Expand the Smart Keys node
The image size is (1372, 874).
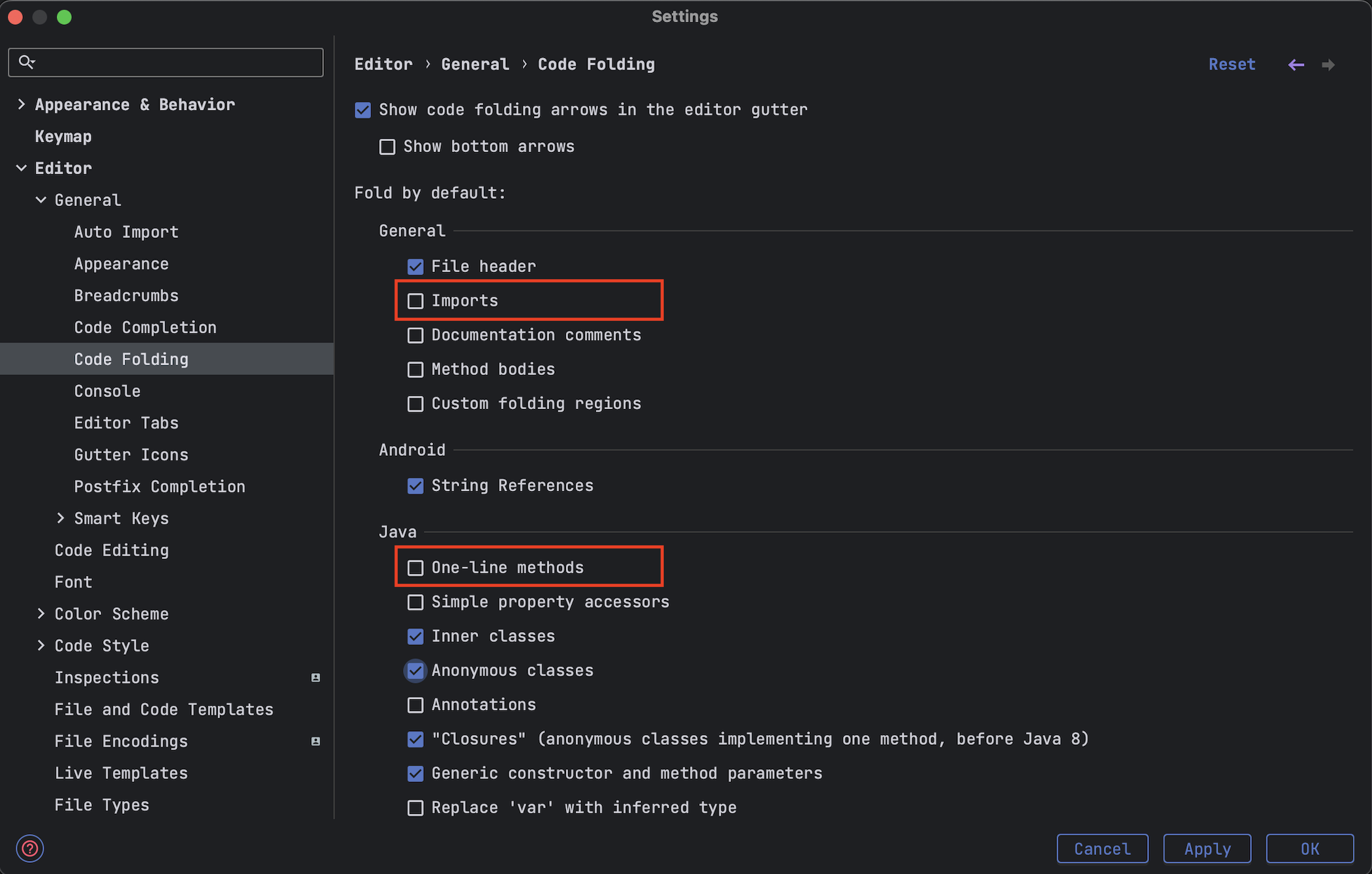click(x=61, y=518)
